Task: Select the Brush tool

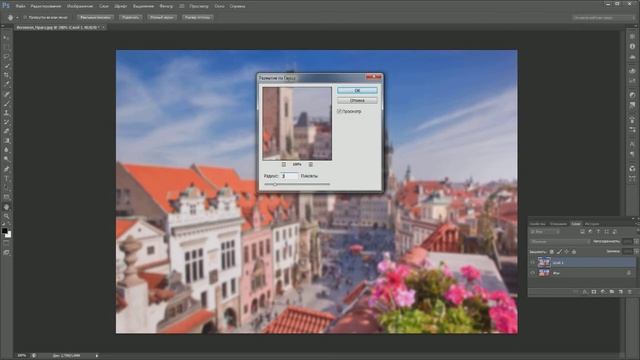Action: coord(6,104)
